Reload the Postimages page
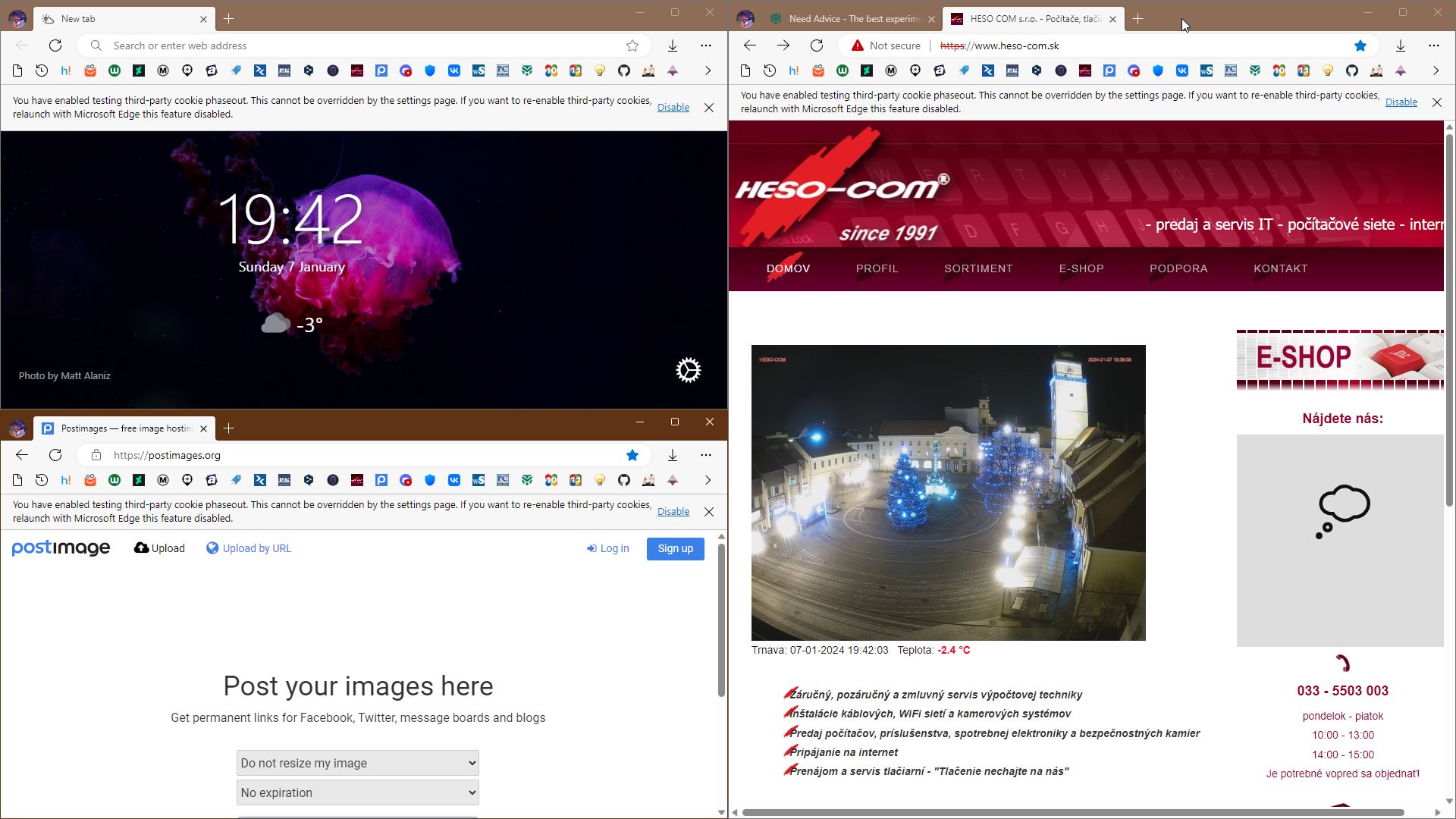The height and width of the screenshot is (819, 1456). tap(55, 455)
